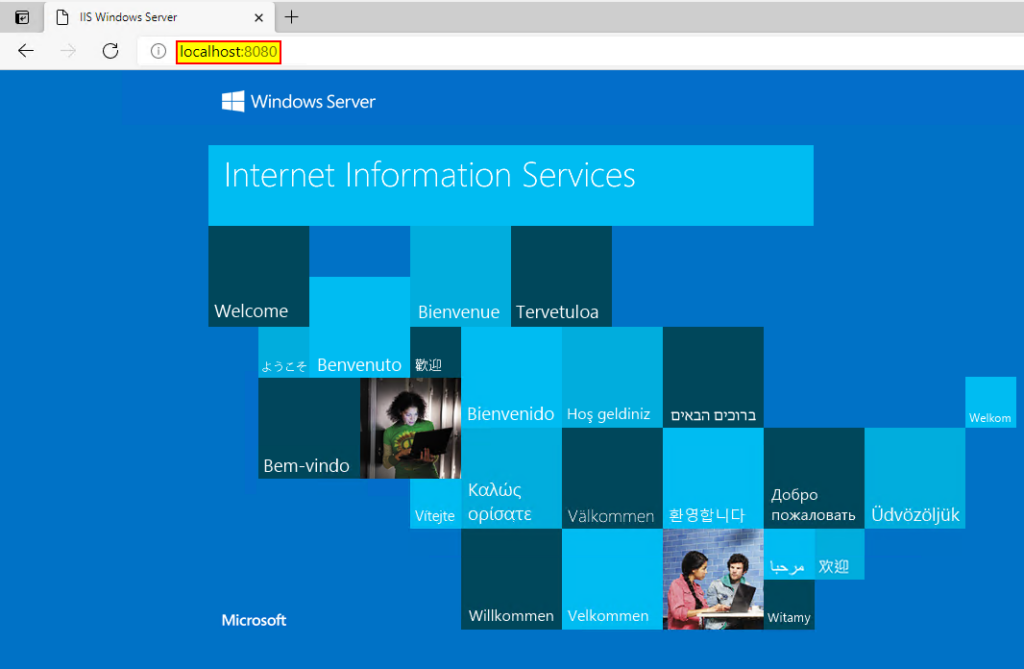Screen dimensions: 1024x669
Task: Click the Välkommen tile
Action: click(x=612, y=478)
